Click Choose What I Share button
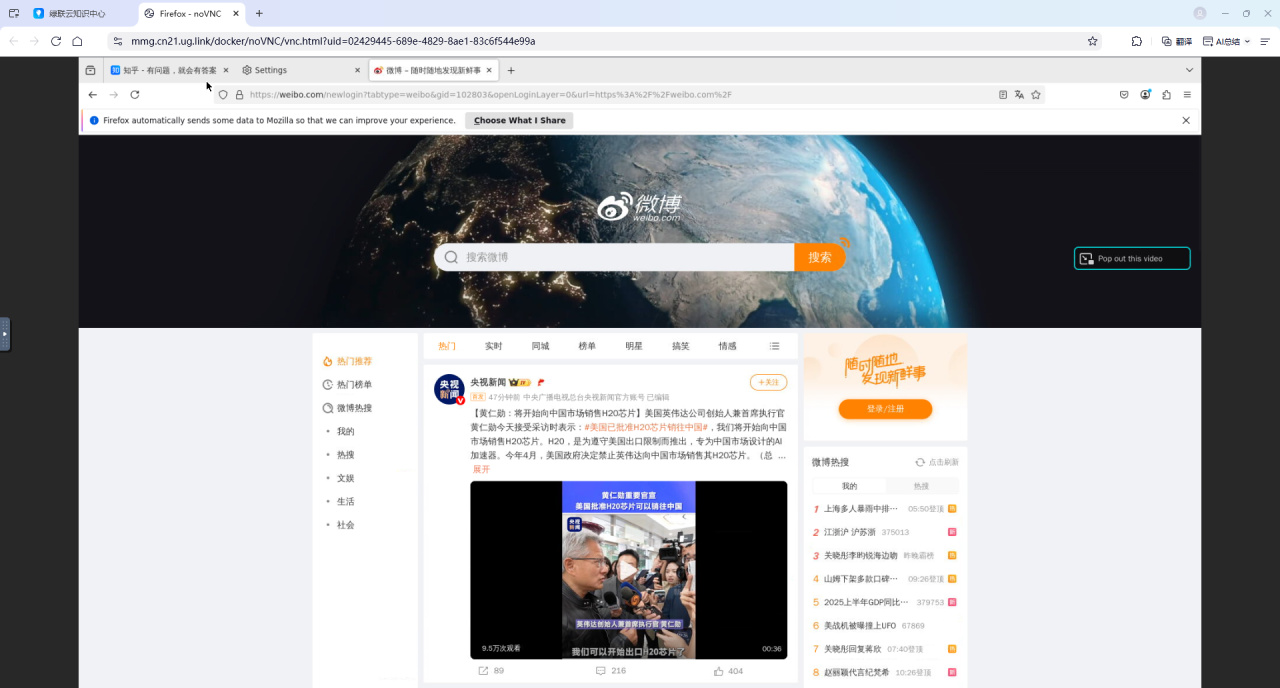Image resolution: width=1280 pixels, height=688 pixels. pyautogui.click(x=519, y=120)
